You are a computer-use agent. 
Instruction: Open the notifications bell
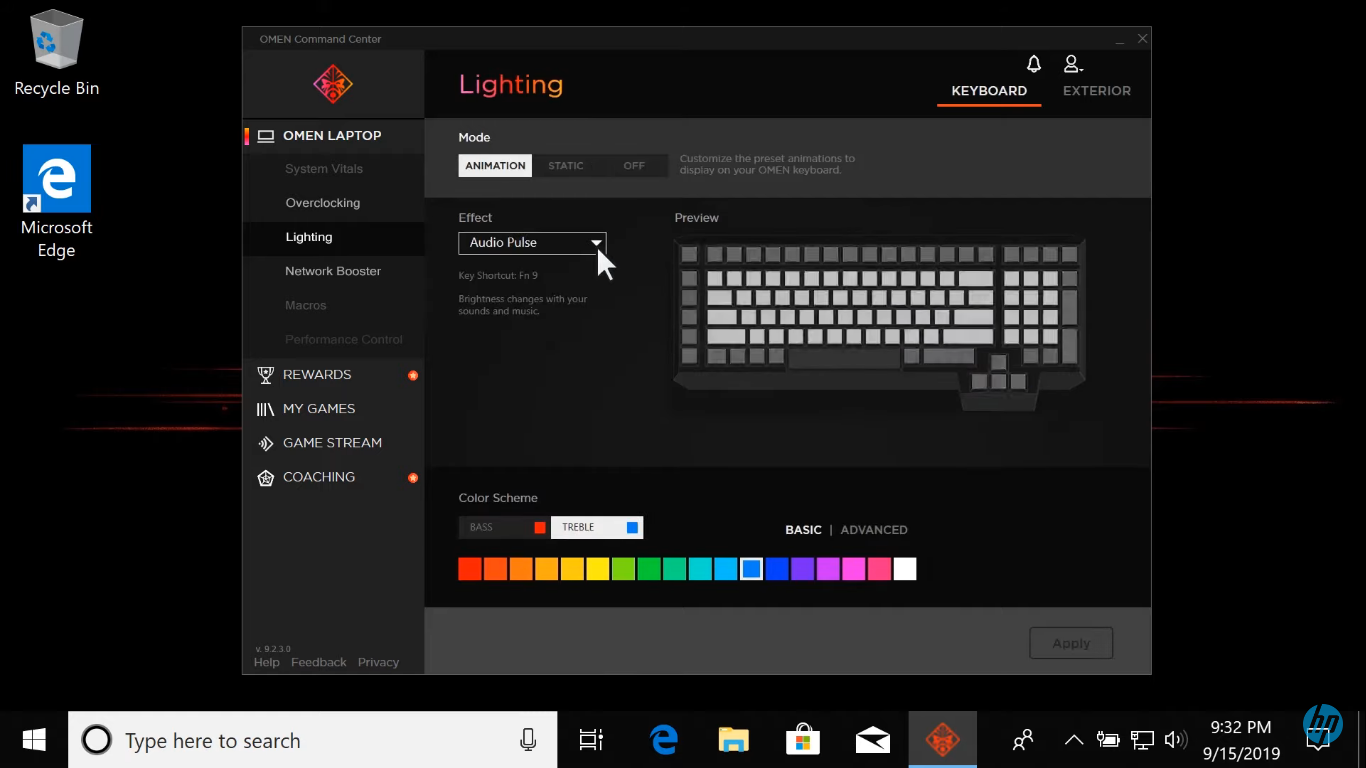[x=1034, y=64]
